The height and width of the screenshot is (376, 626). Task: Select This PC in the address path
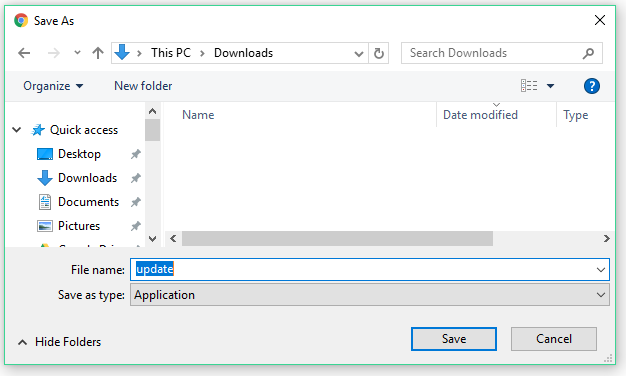point(171,53)
